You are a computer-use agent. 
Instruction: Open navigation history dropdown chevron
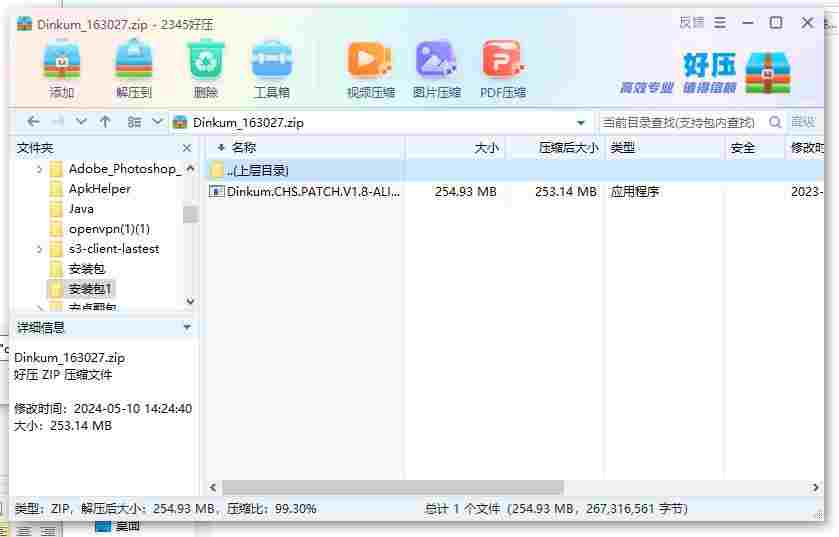coord(81,122)
